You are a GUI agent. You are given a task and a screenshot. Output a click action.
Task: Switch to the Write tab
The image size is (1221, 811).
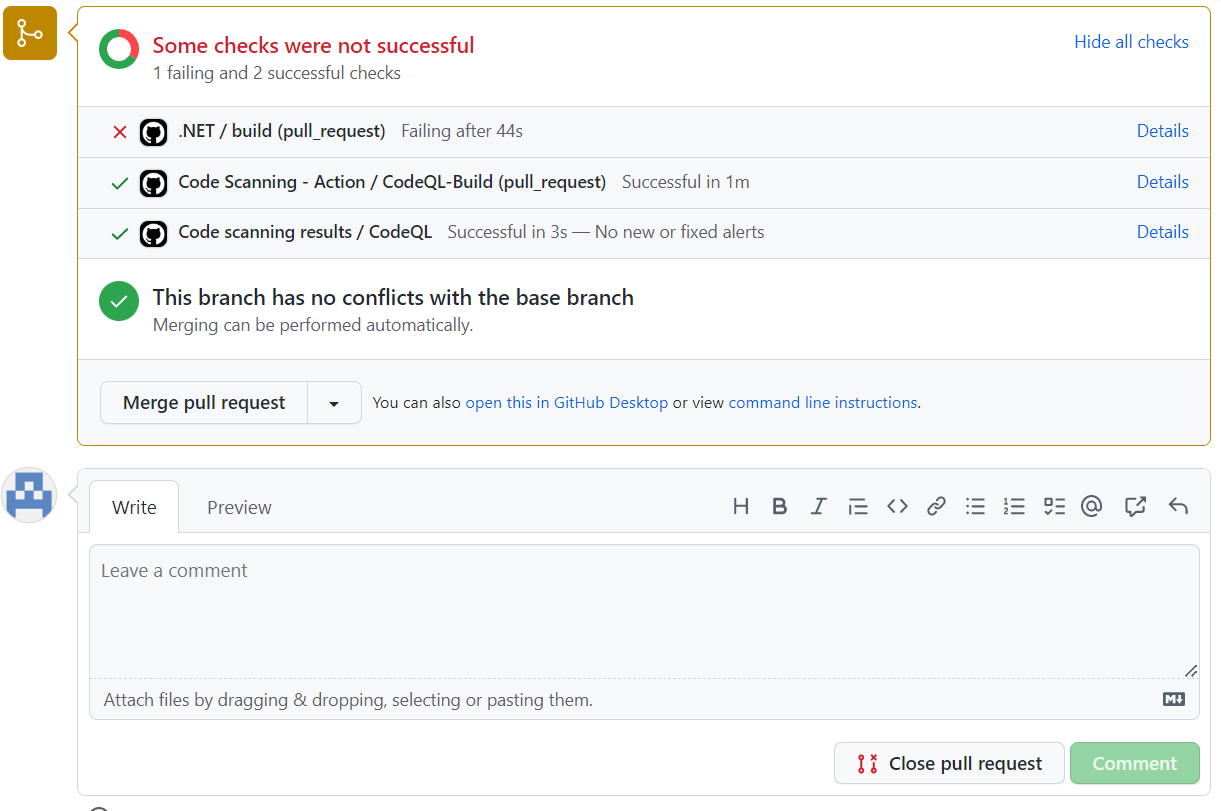134,507
